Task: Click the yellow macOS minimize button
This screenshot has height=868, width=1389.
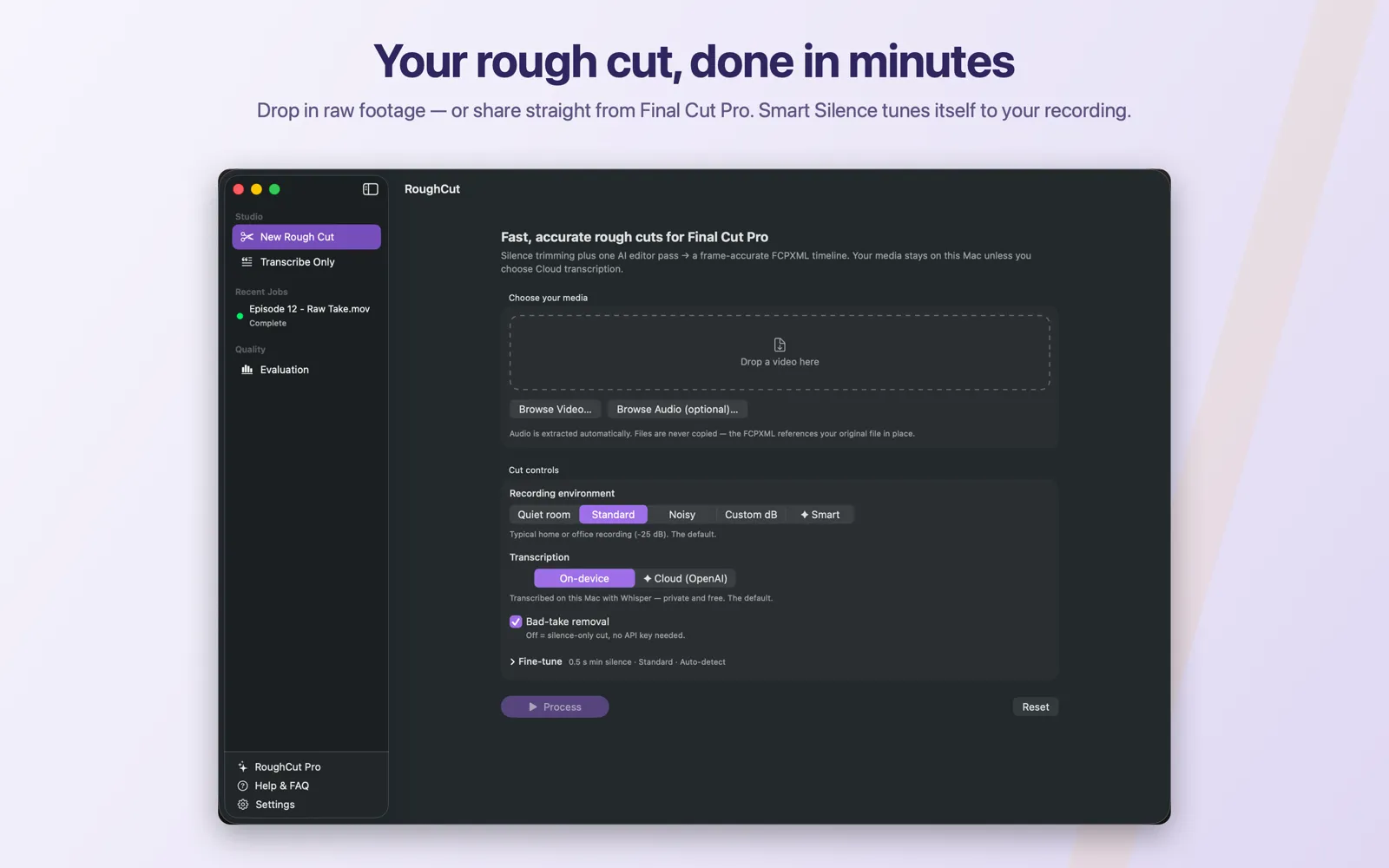Action: [256, 189]
